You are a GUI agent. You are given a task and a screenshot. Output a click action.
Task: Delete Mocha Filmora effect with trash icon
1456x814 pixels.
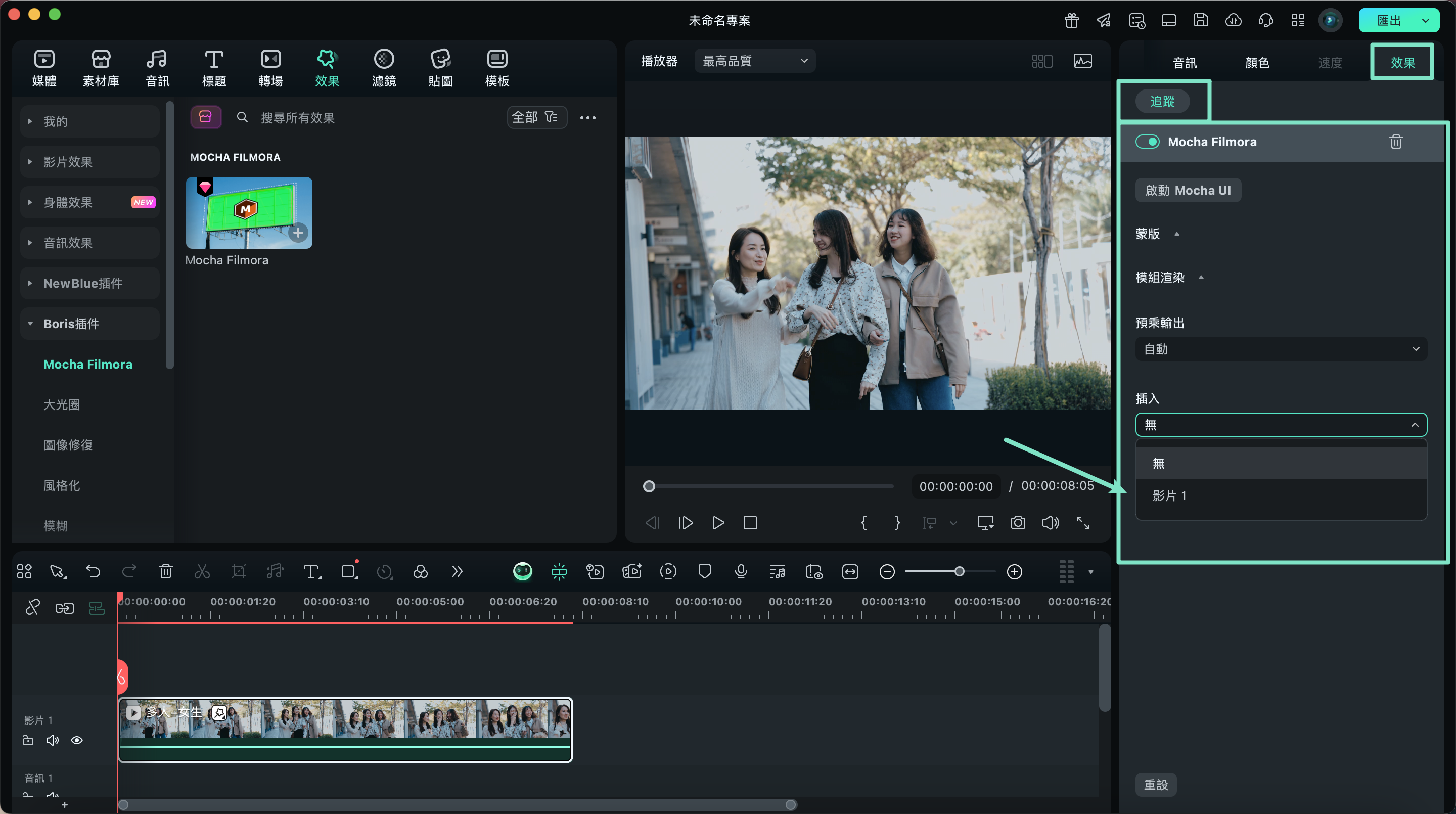[1396, 142]
